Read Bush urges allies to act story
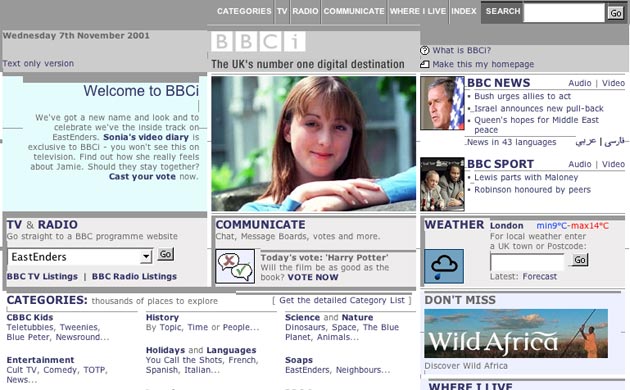This screenshot has height=390, width=630. (x=522, y=96)
